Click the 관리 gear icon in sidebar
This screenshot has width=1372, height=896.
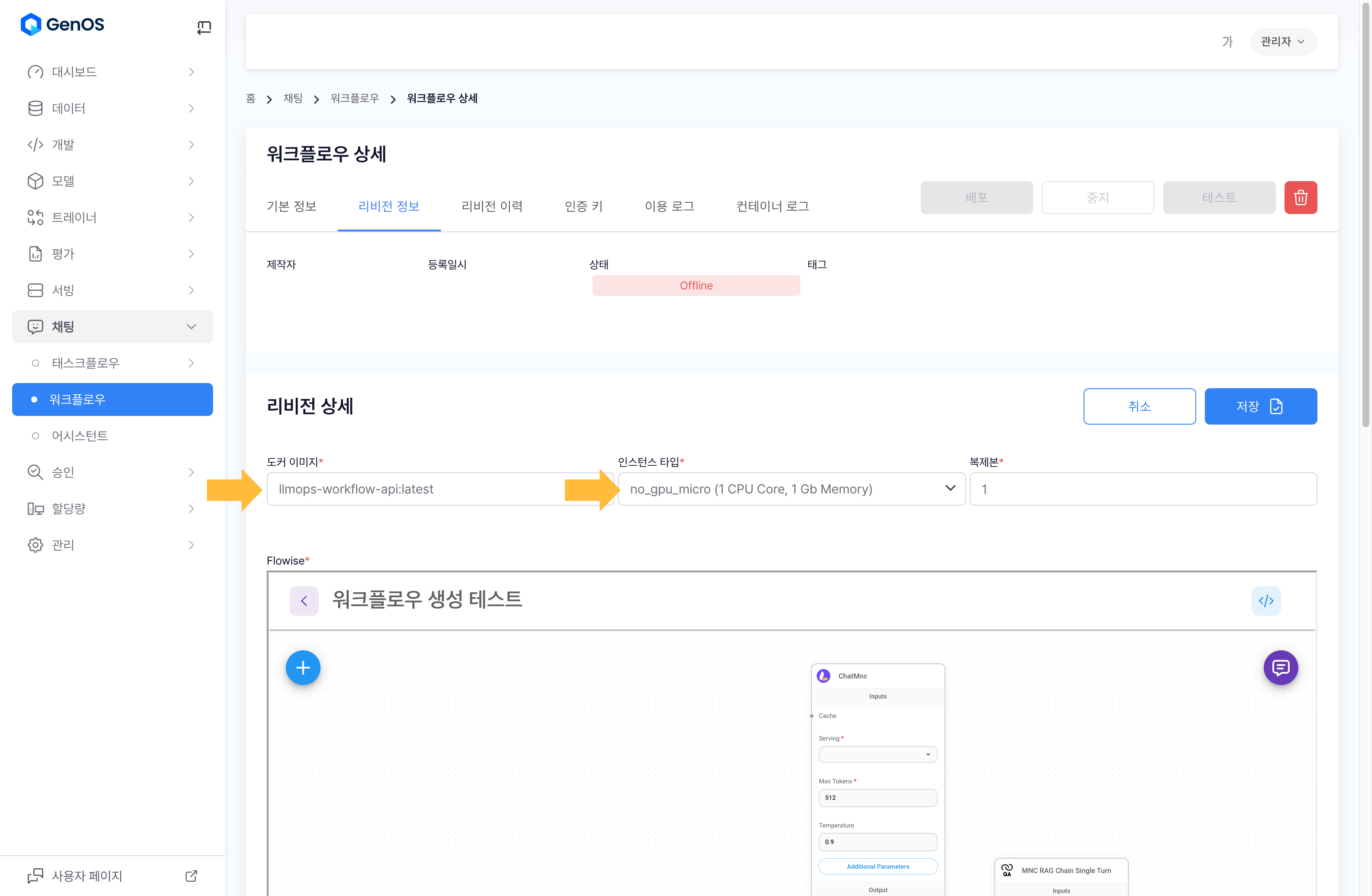(35, 545)
